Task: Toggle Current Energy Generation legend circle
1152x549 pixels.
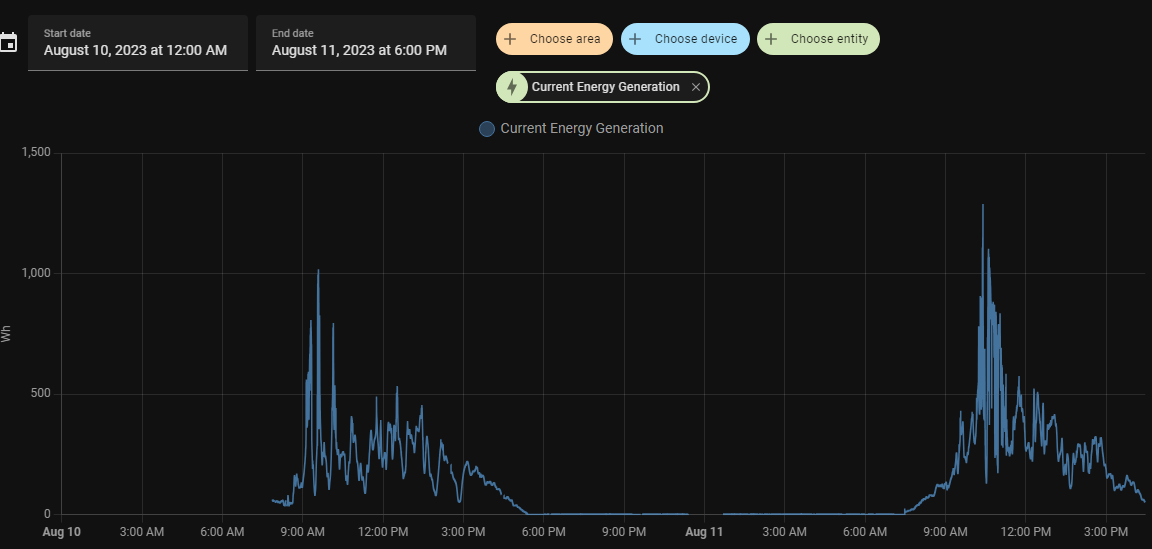Action: 486,129
